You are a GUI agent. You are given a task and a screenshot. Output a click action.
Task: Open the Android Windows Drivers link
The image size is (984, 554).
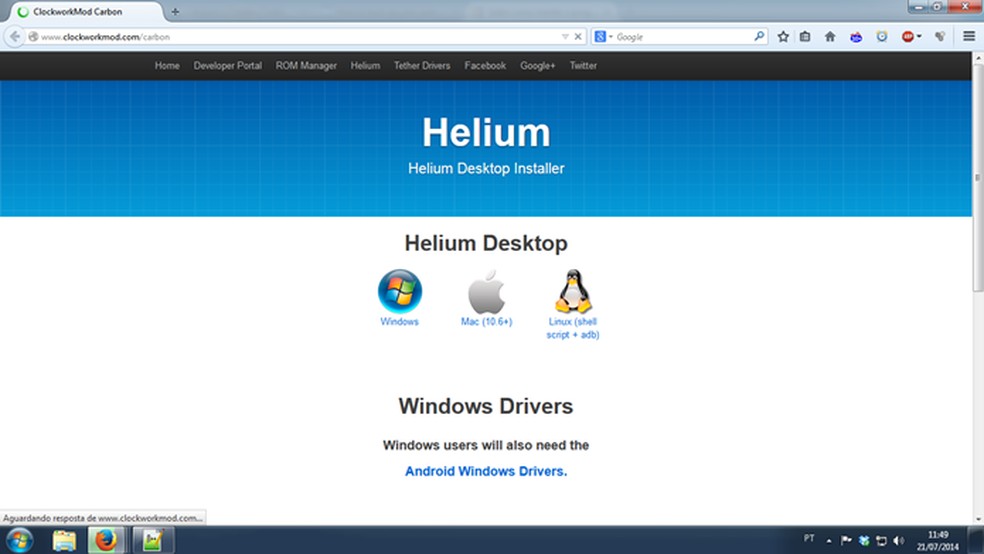coord(486,471)
